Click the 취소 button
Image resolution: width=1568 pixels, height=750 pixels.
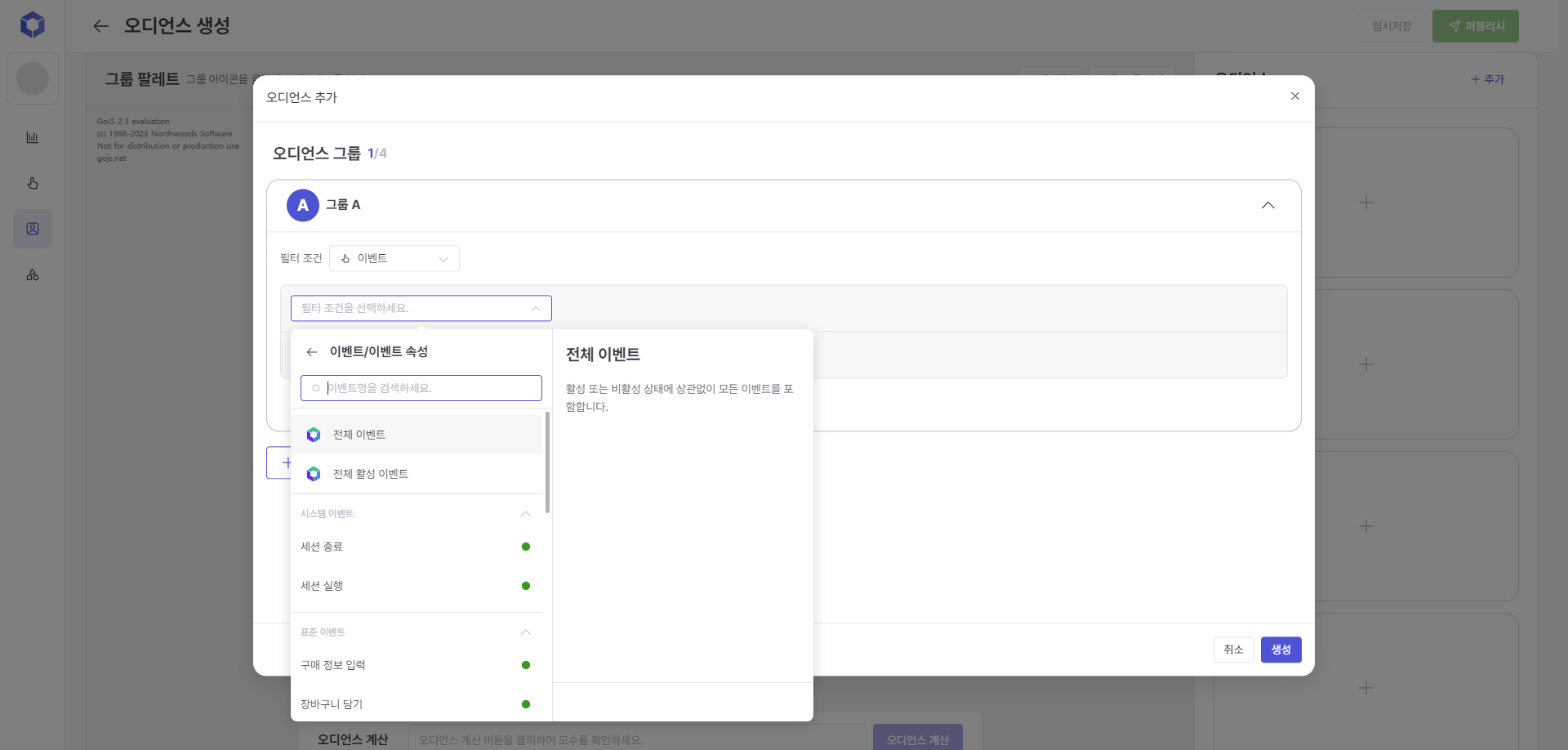1233,650
